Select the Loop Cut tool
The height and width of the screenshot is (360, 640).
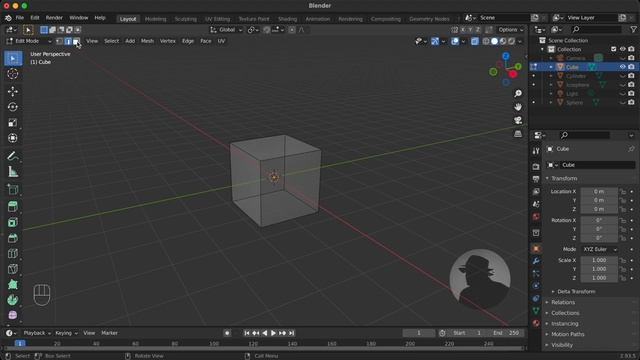(x=13, y=253)
